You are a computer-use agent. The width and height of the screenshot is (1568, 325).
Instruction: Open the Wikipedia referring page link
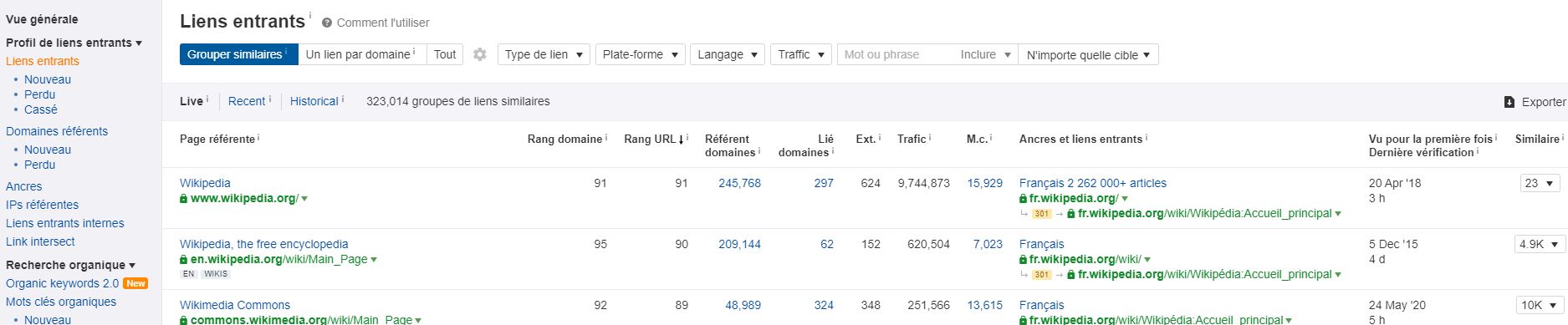click(x=205, y=183)
